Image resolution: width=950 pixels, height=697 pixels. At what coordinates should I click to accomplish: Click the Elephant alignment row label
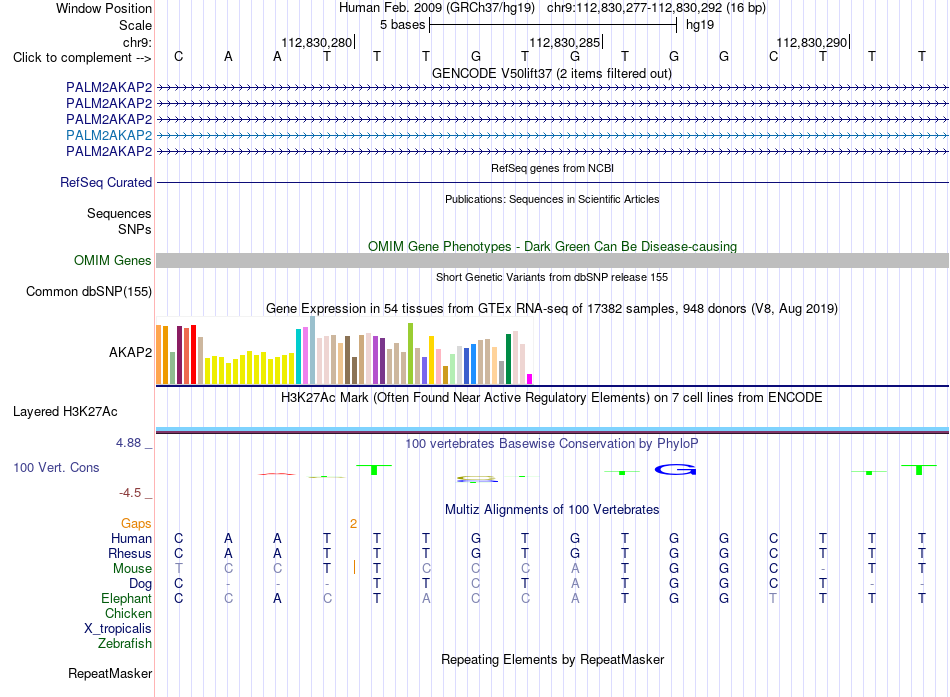point(126,599)
